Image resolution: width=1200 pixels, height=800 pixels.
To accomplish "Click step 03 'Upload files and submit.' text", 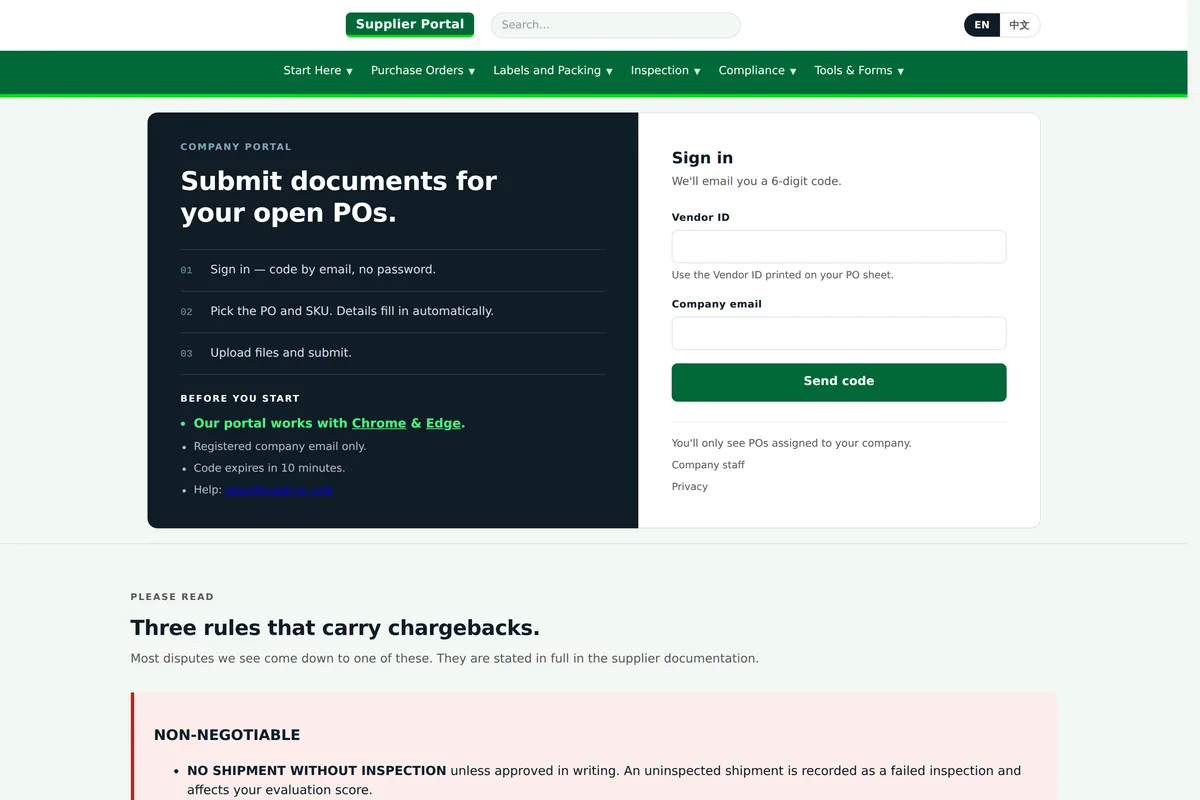I will click(281, 353).
